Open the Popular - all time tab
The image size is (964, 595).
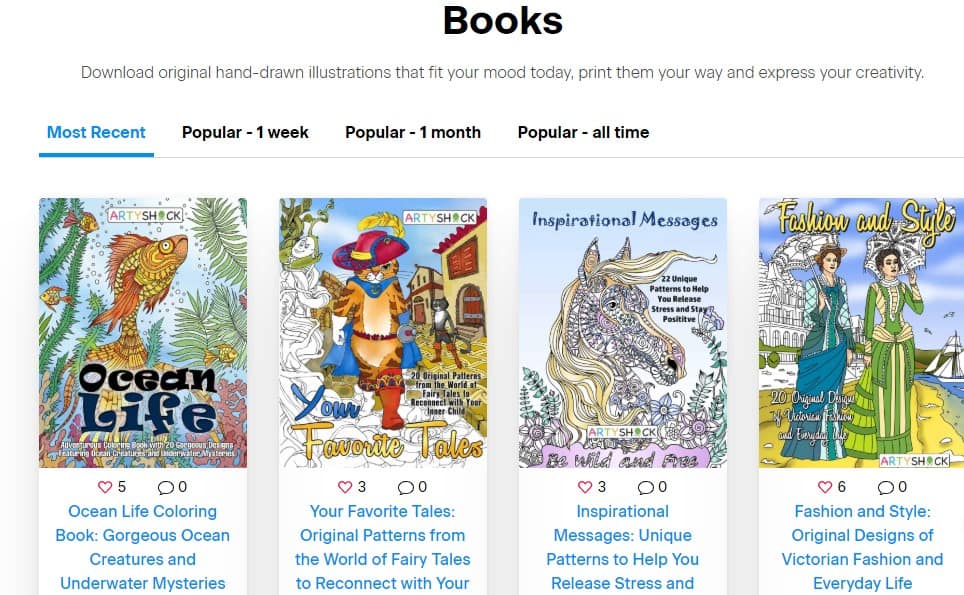point(583,132)
